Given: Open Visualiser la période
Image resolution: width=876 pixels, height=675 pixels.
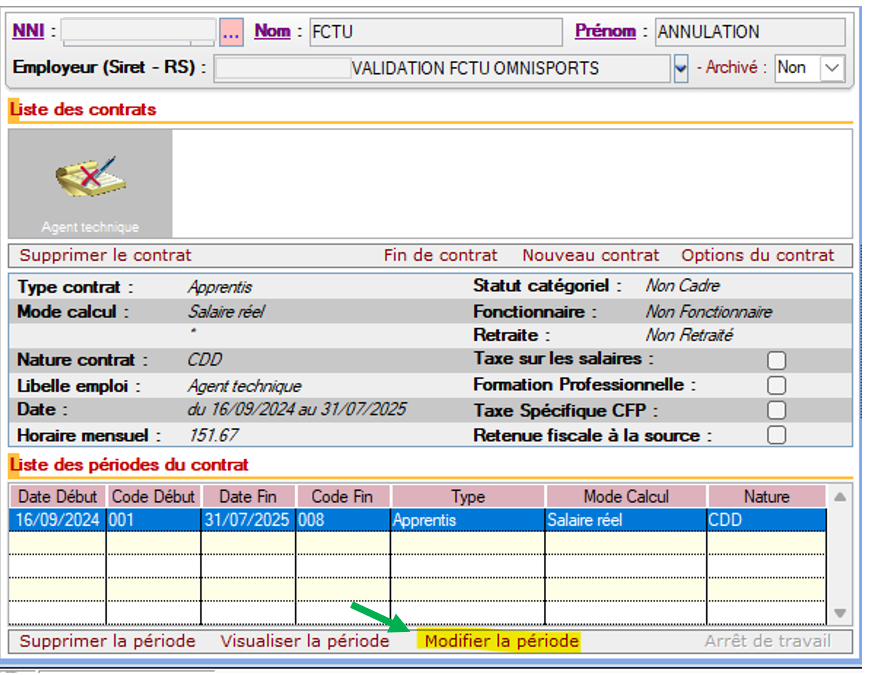Looking at the screenshot, I should [304, 641].
